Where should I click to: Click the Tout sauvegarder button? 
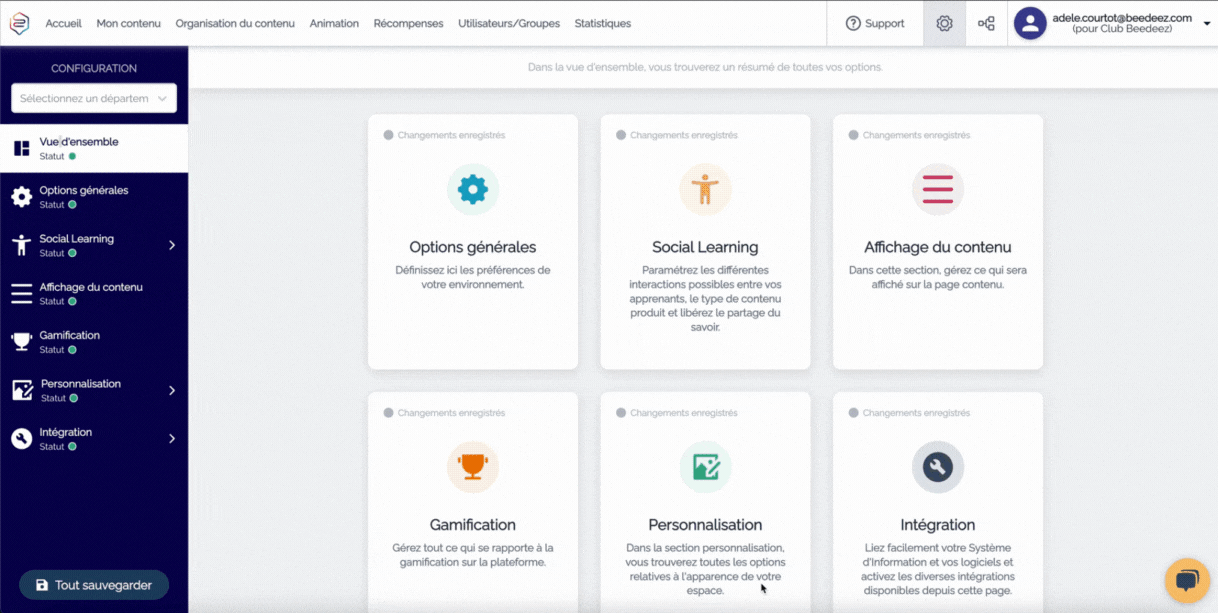coord(94,585)
